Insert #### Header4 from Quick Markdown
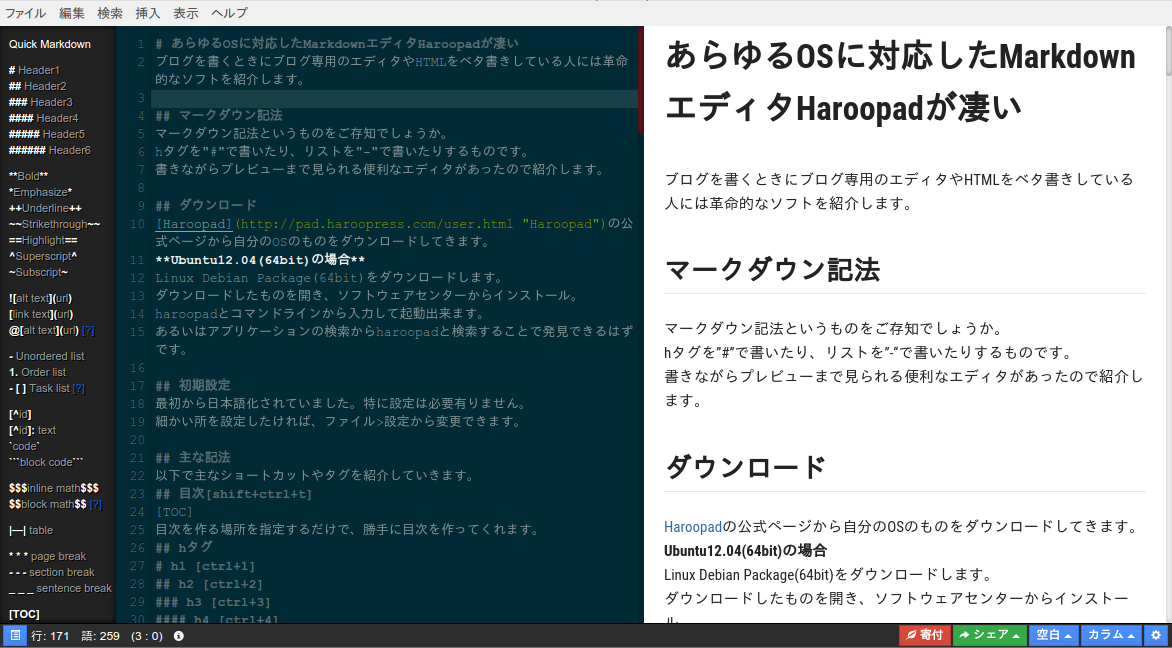Viewport: 1172px width, 648px height. pos(43,118)
